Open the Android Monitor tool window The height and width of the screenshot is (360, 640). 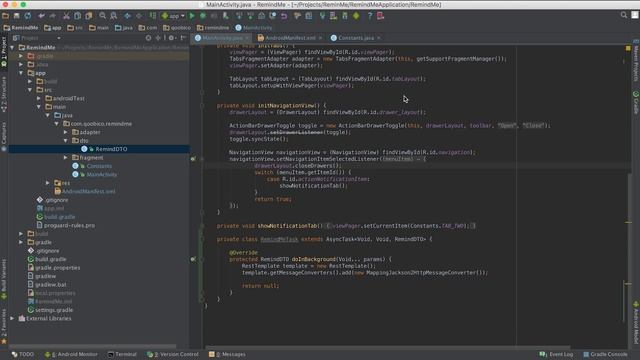coord(71,354)
